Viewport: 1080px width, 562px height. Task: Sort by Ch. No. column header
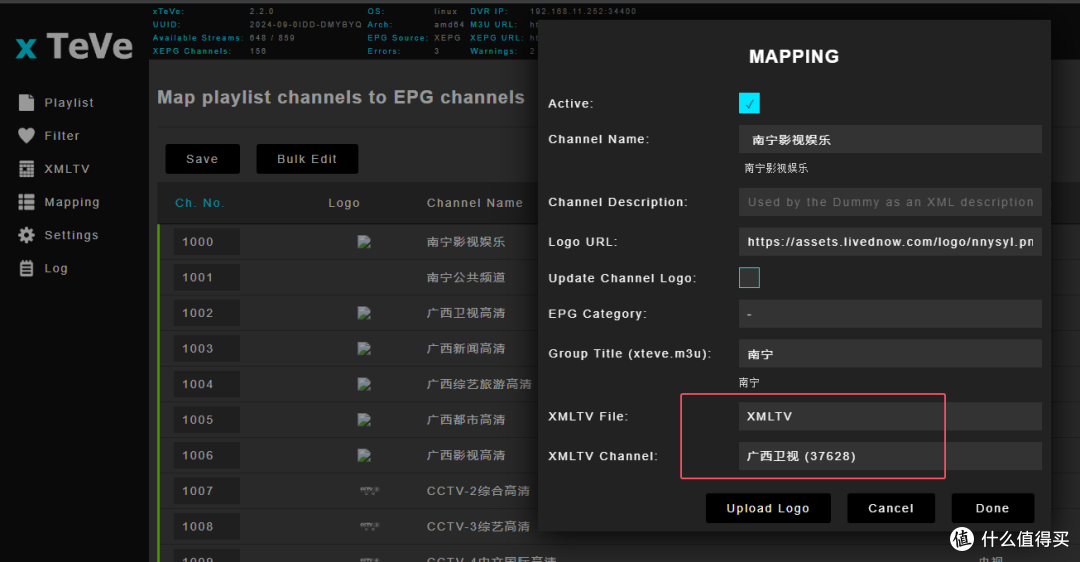(200, 203)
